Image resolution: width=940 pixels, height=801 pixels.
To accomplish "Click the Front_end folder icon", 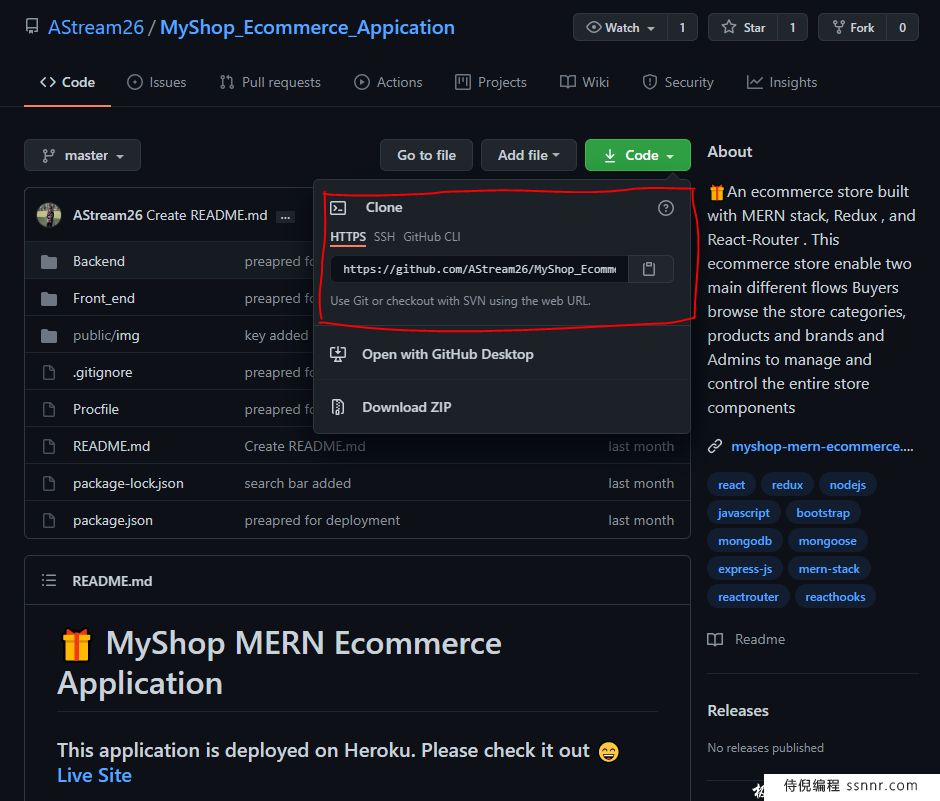I will point(49,299).
